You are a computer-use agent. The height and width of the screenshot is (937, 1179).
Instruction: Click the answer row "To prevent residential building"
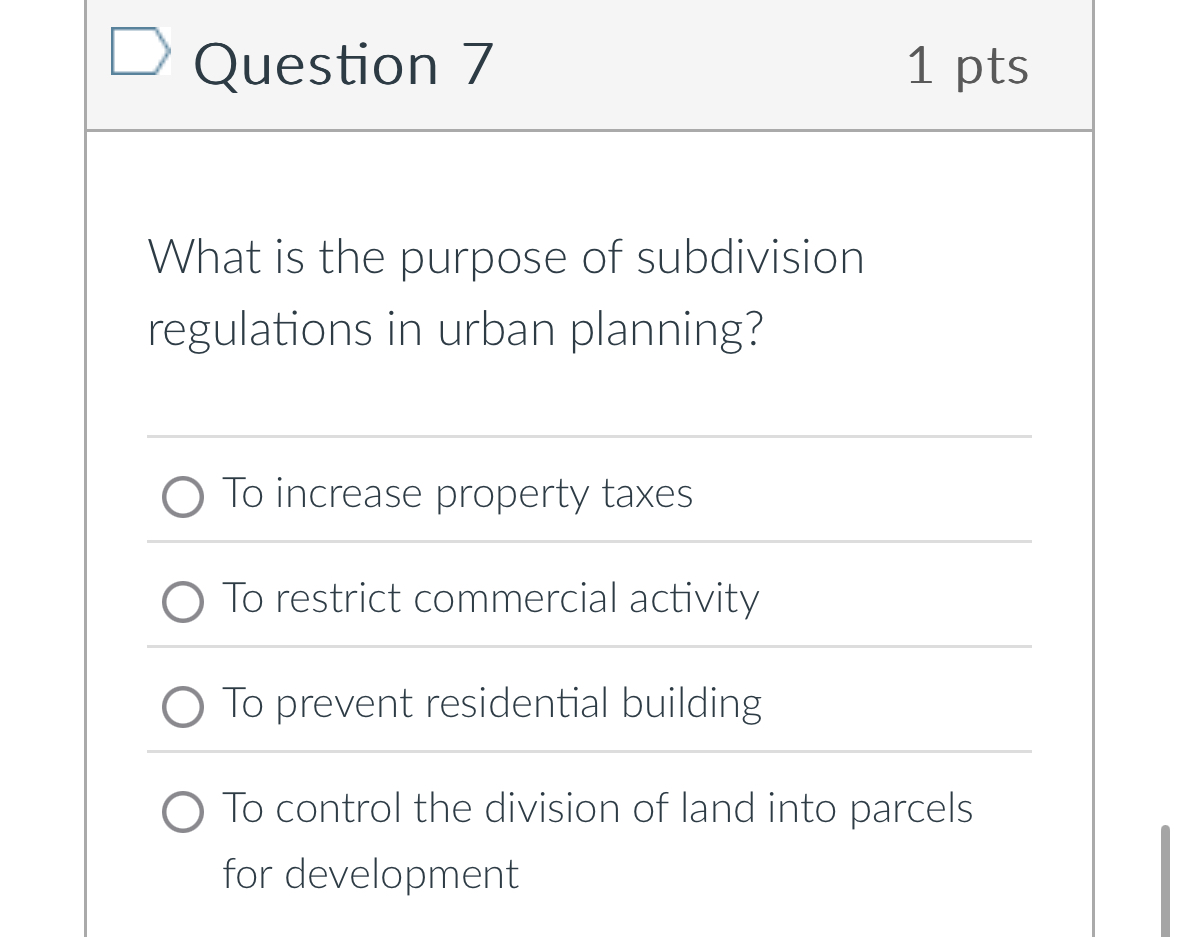coord(491,703)
